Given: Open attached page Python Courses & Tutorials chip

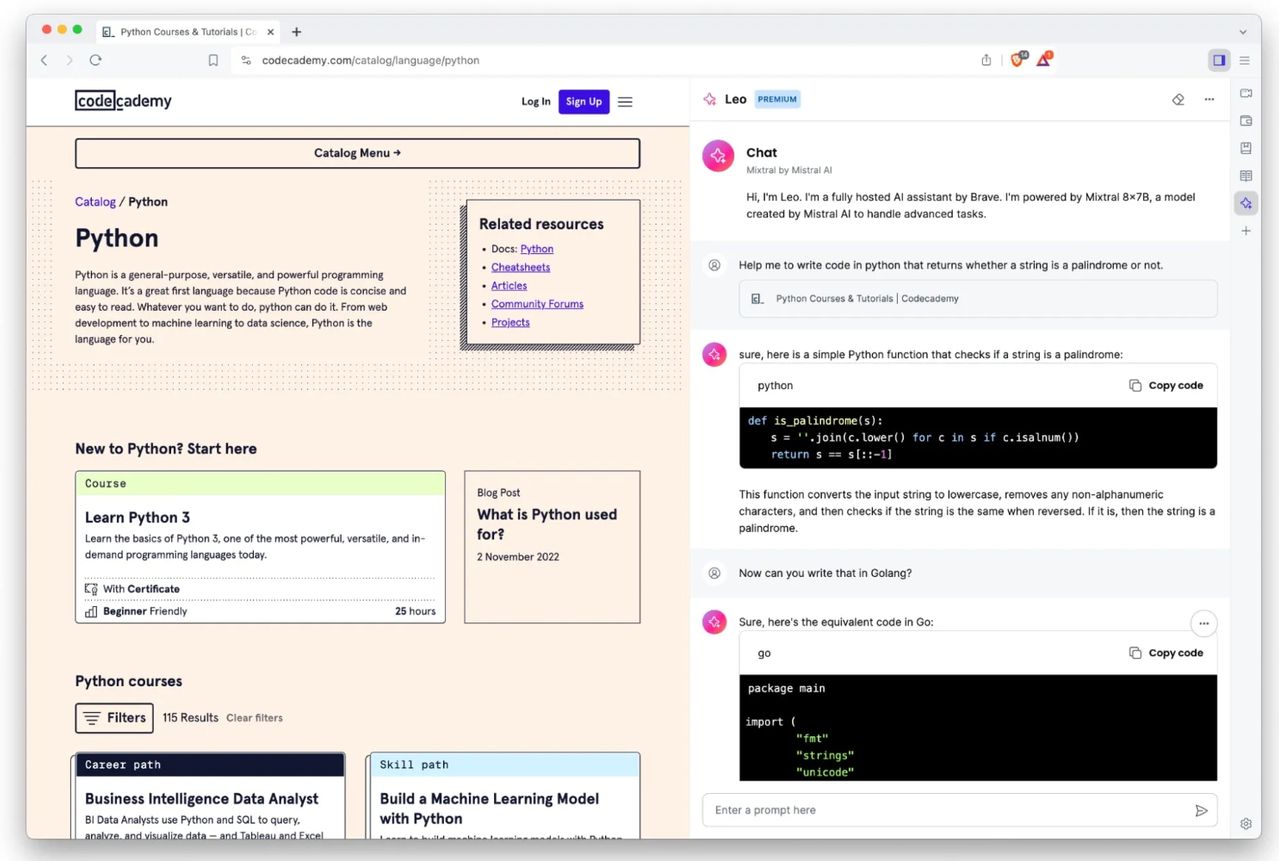Looking at the screenshot, I should pyautogui.click(x=978, y=298).
